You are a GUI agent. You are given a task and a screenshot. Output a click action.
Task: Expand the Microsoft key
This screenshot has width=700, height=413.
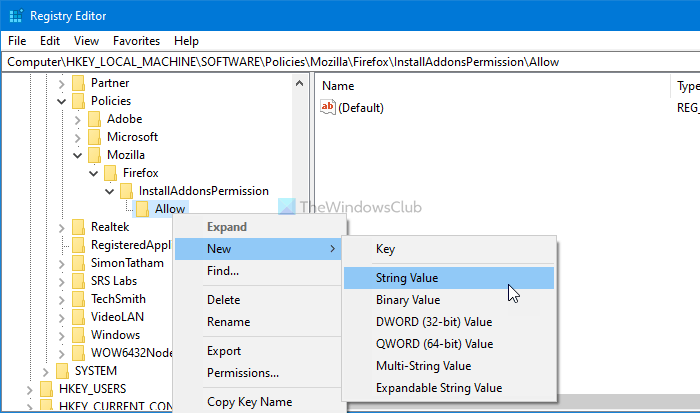78,138
